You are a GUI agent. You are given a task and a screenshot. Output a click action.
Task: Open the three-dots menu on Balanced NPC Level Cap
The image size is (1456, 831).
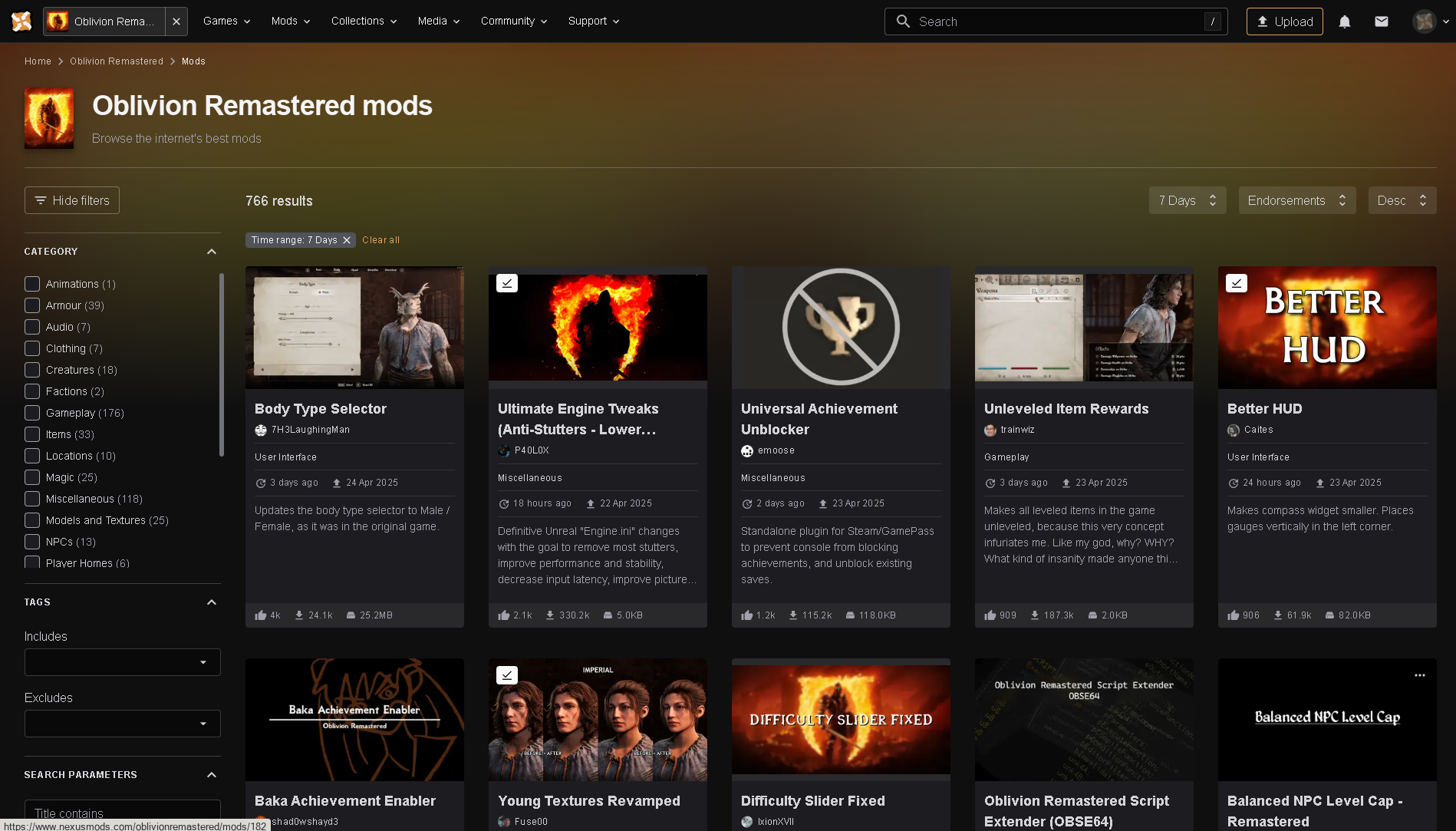click(x=1419, y=675)
